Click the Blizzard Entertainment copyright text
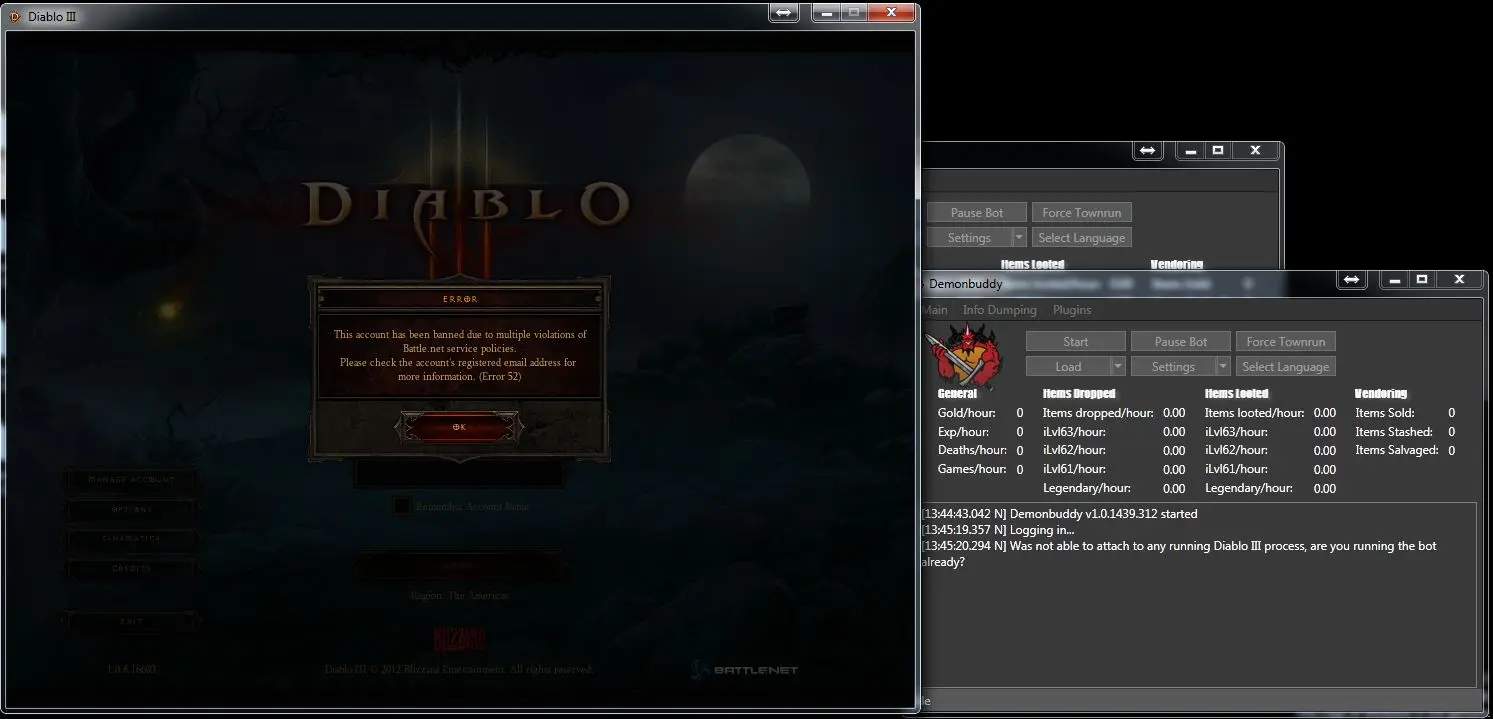This screenshot has width=1493, height=719. point(459,669)
